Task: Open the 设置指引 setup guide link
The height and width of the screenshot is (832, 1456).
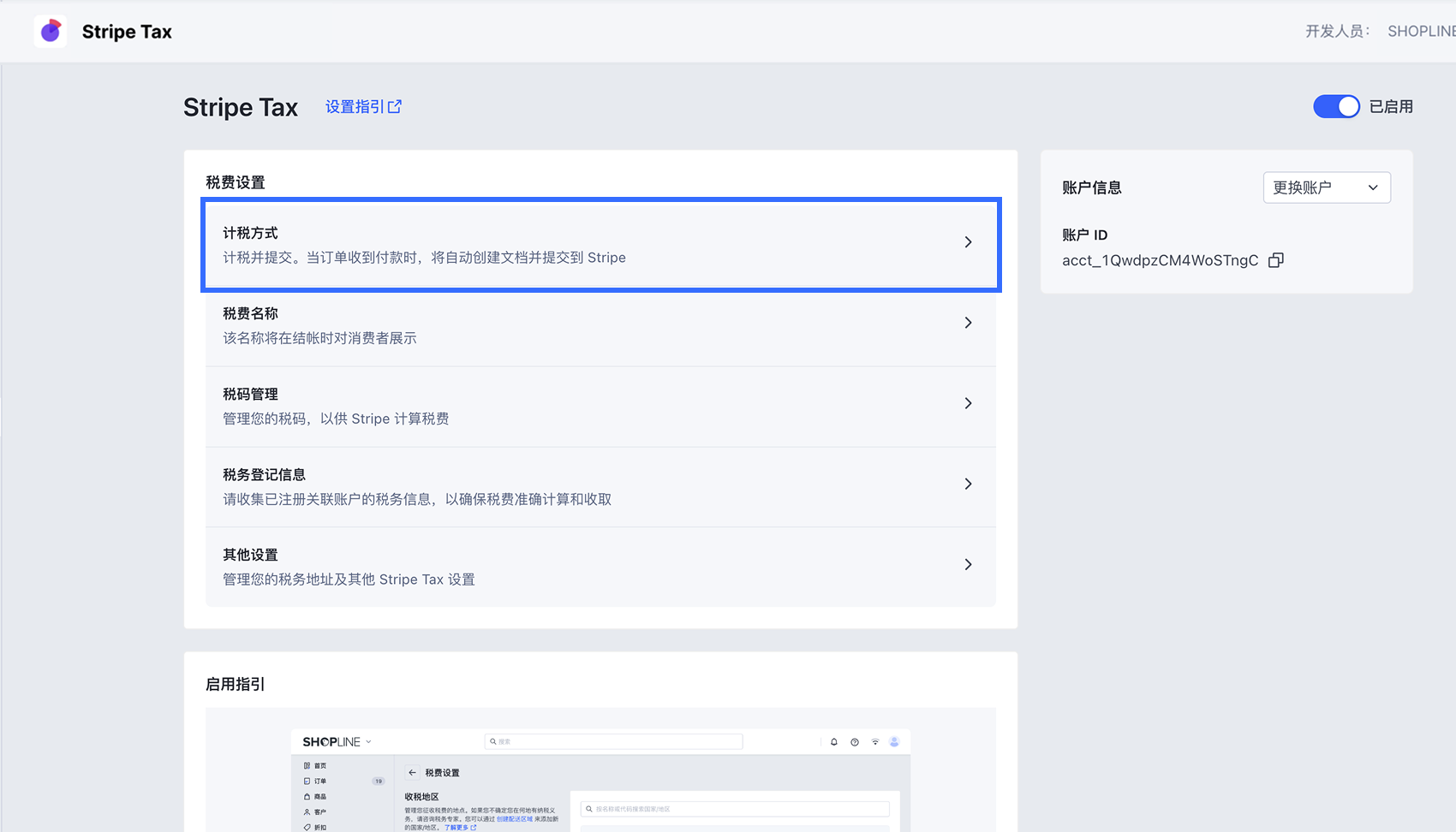Action: [363, 107]
